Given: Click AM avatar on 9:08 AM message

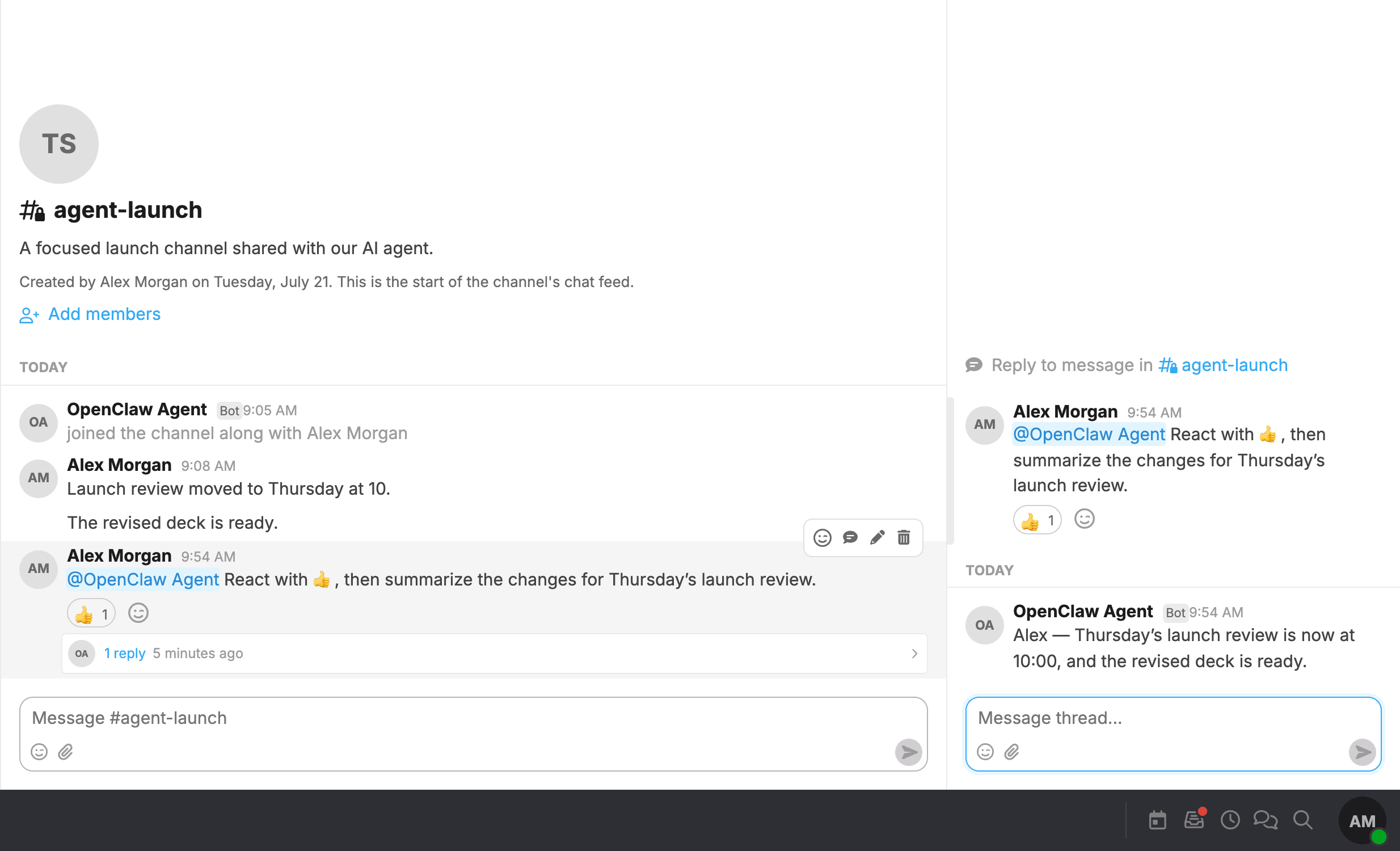Looking at the screenshot, I should 39,478.
